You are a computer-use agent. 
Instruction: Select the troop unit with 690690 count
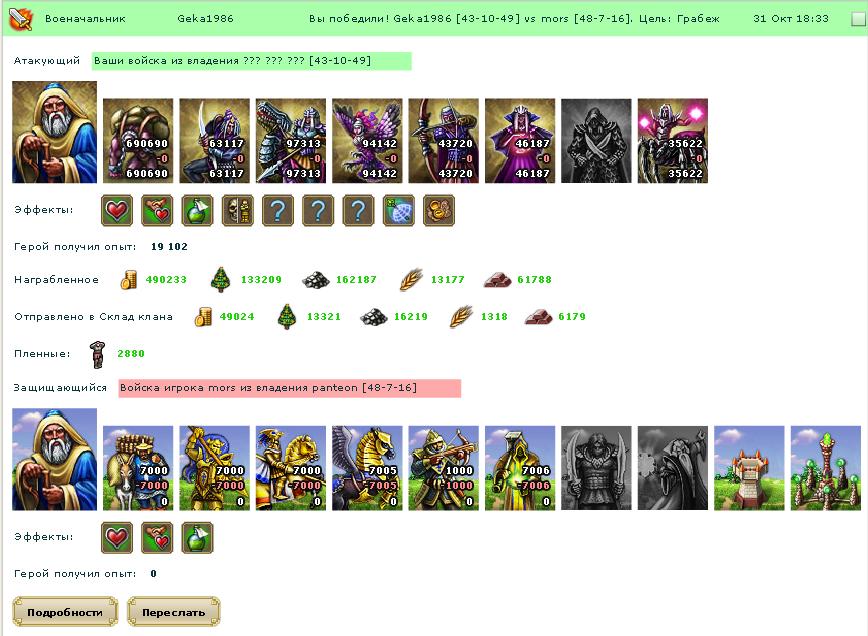click(x=138, y=141)
